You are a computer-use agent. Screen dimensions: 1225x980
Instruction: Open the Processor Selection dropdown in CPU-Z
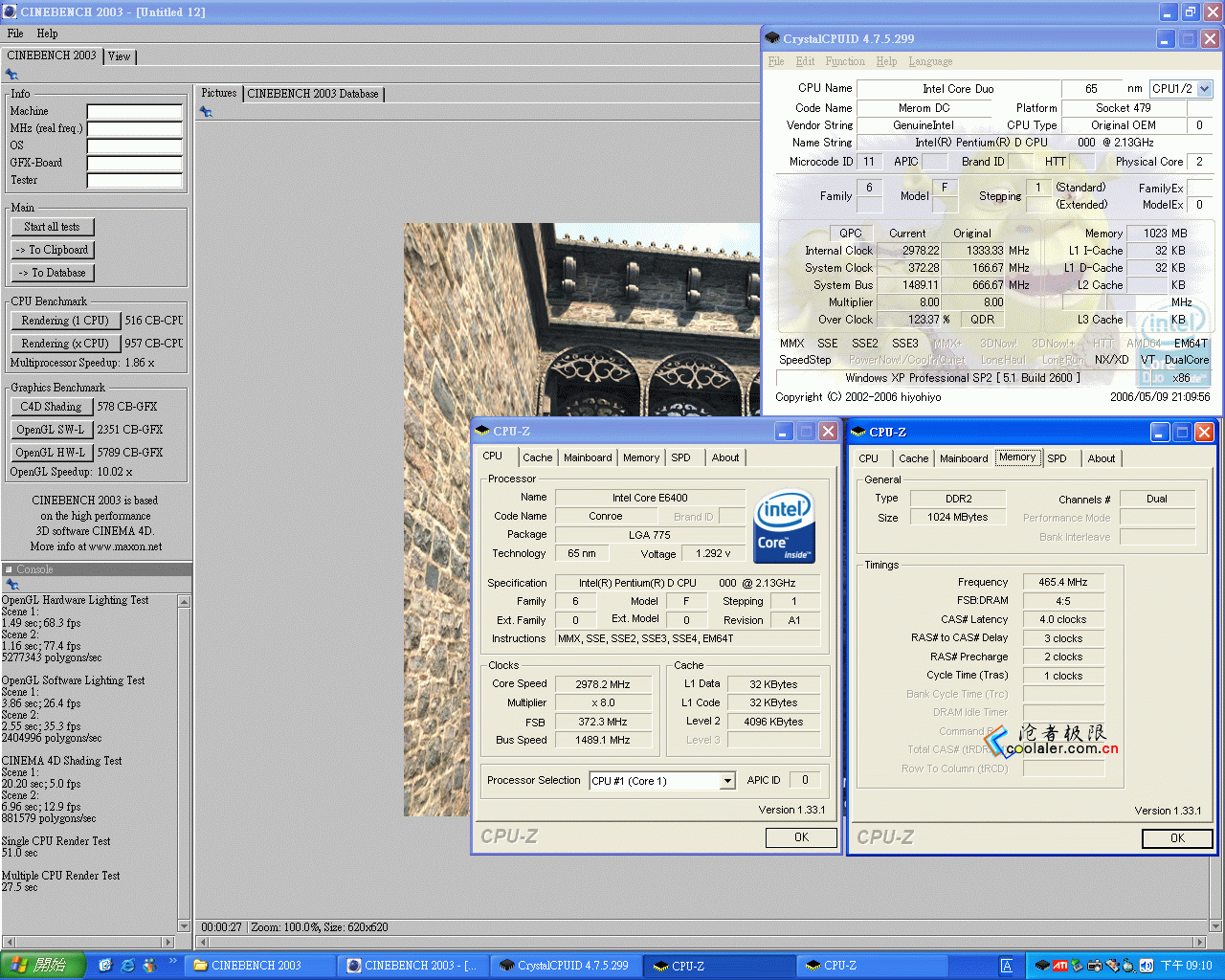coord(727,781)
